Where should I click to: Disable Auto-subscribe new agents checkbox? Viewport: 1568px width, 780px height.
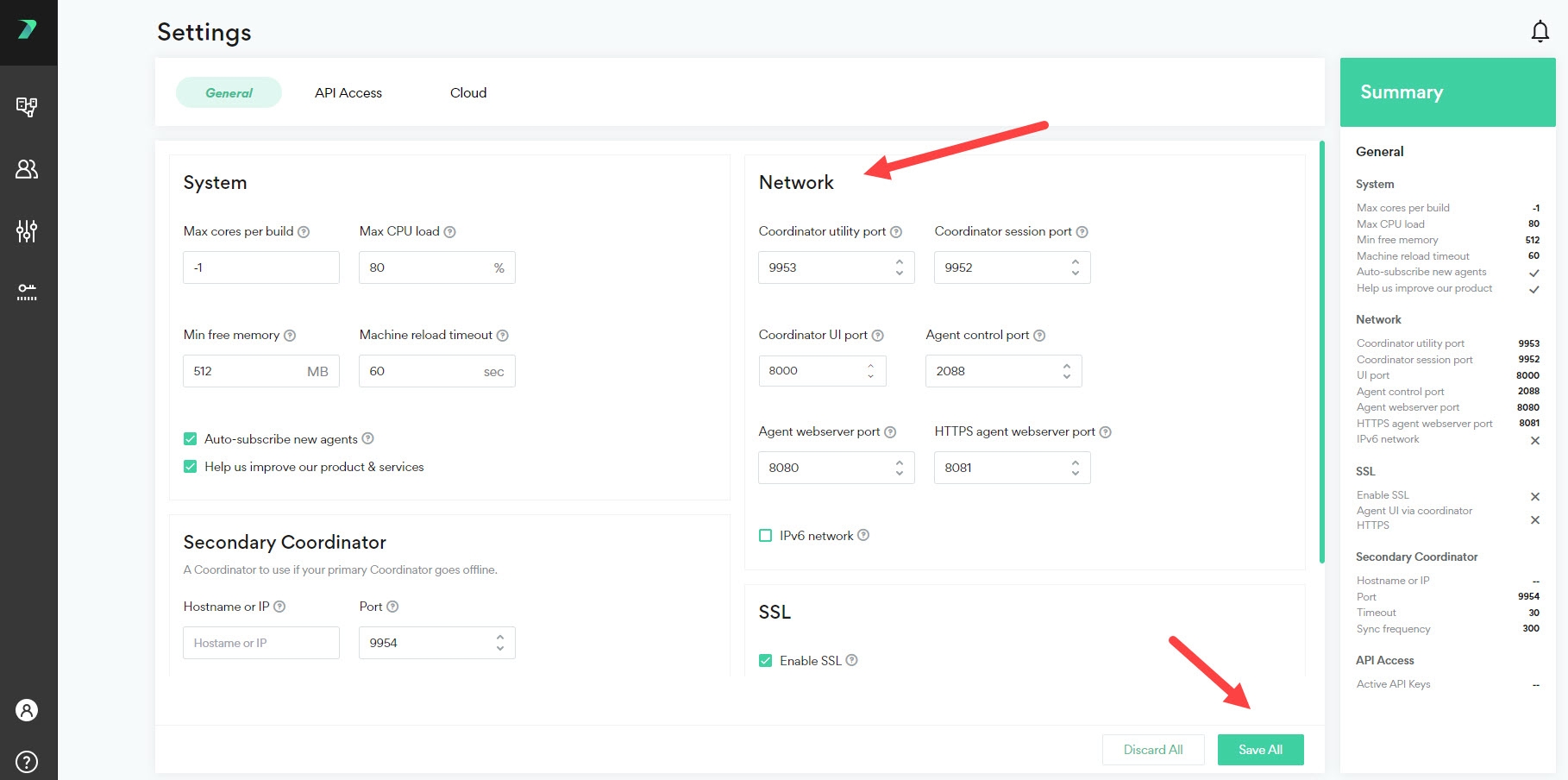coord(191,439)
